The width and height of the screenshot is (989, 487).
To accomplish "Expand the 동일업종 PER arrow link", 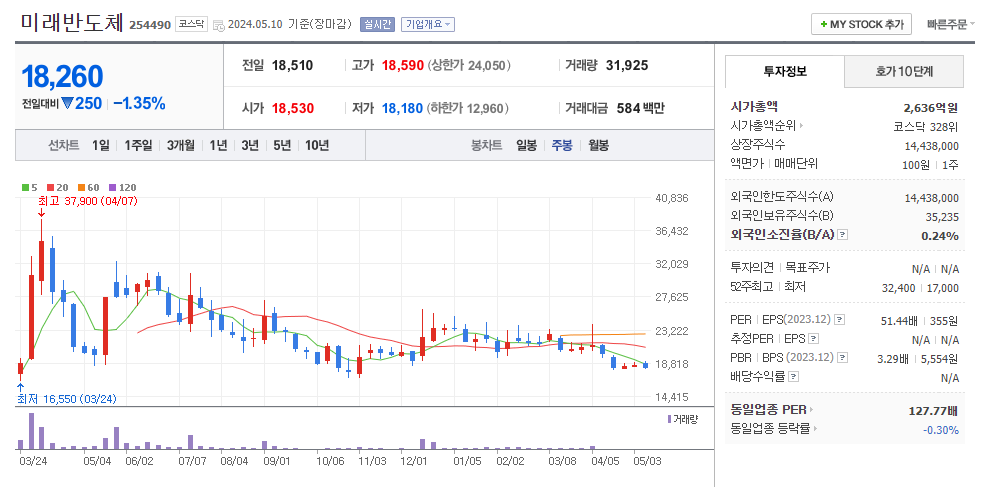I will 811,409.
